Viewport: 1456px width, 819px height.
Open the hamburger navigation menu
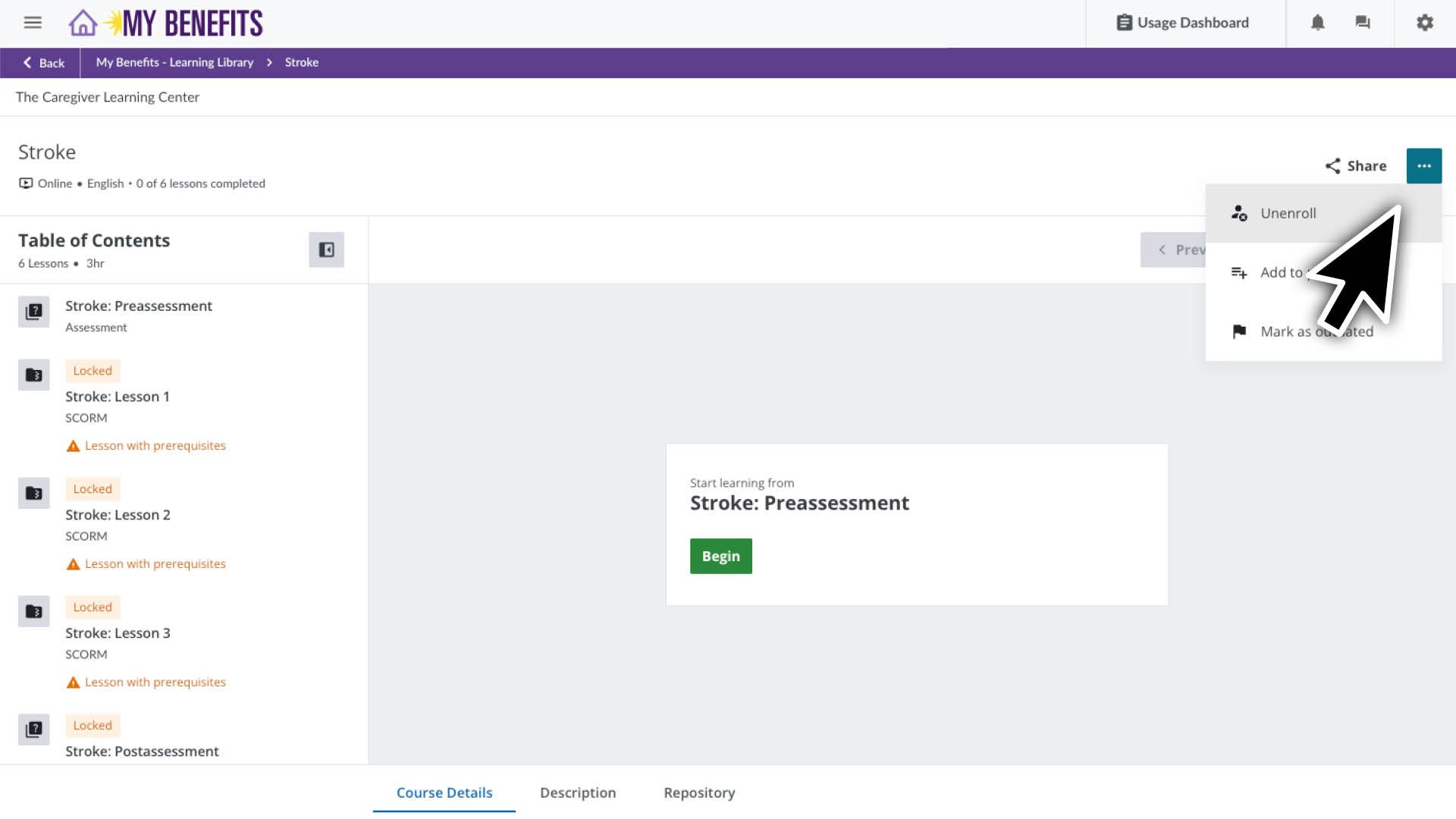click(x=33, y=23)
